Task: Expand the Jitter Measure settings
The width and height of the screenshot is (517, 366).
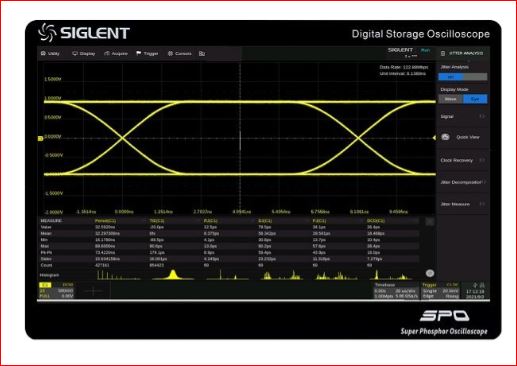Action: pos(463,204)
